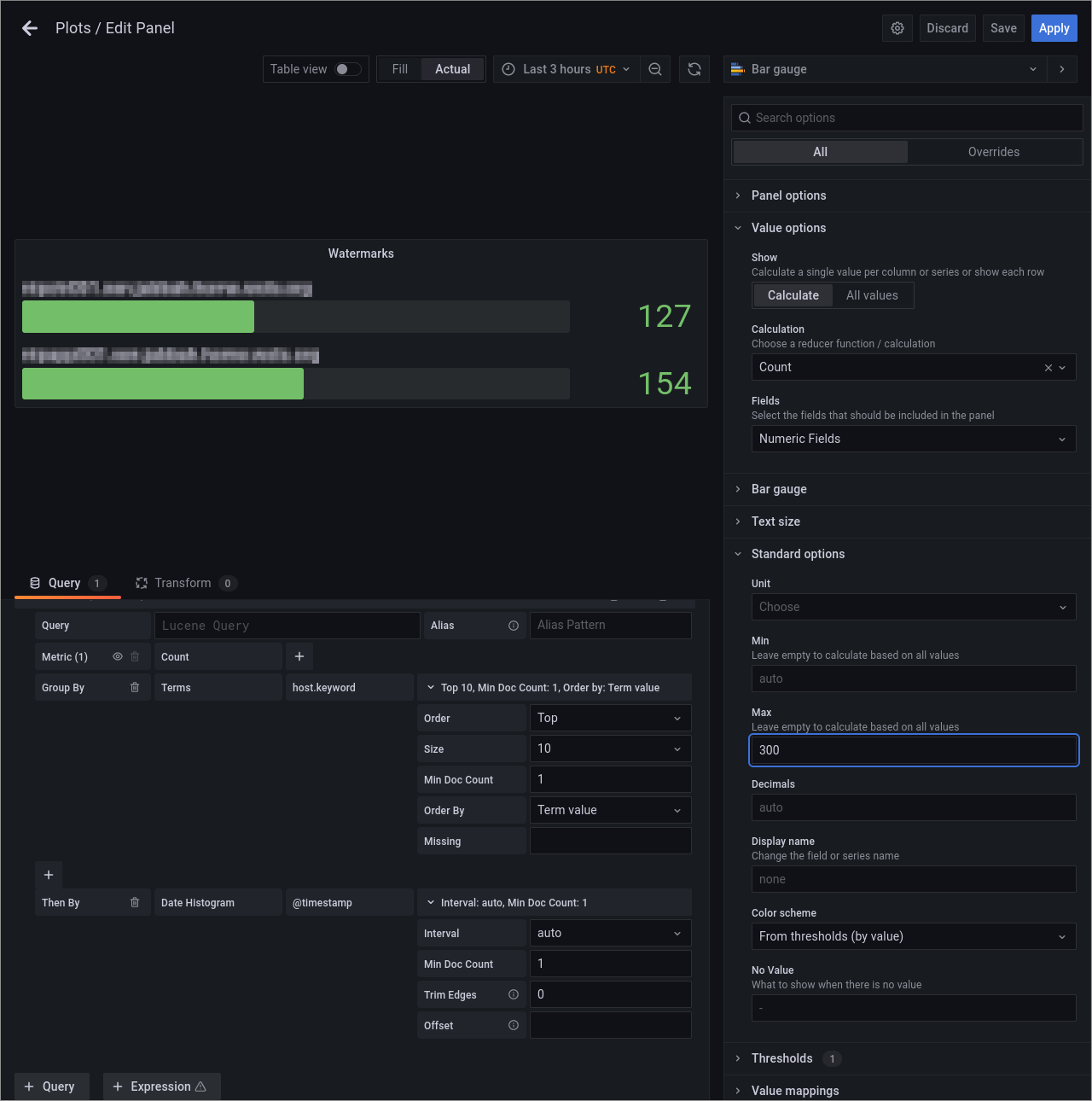Viewport: 1092px width, 1101px height.
Task: Show Trim Edges info icon
Action: [514, 994]
